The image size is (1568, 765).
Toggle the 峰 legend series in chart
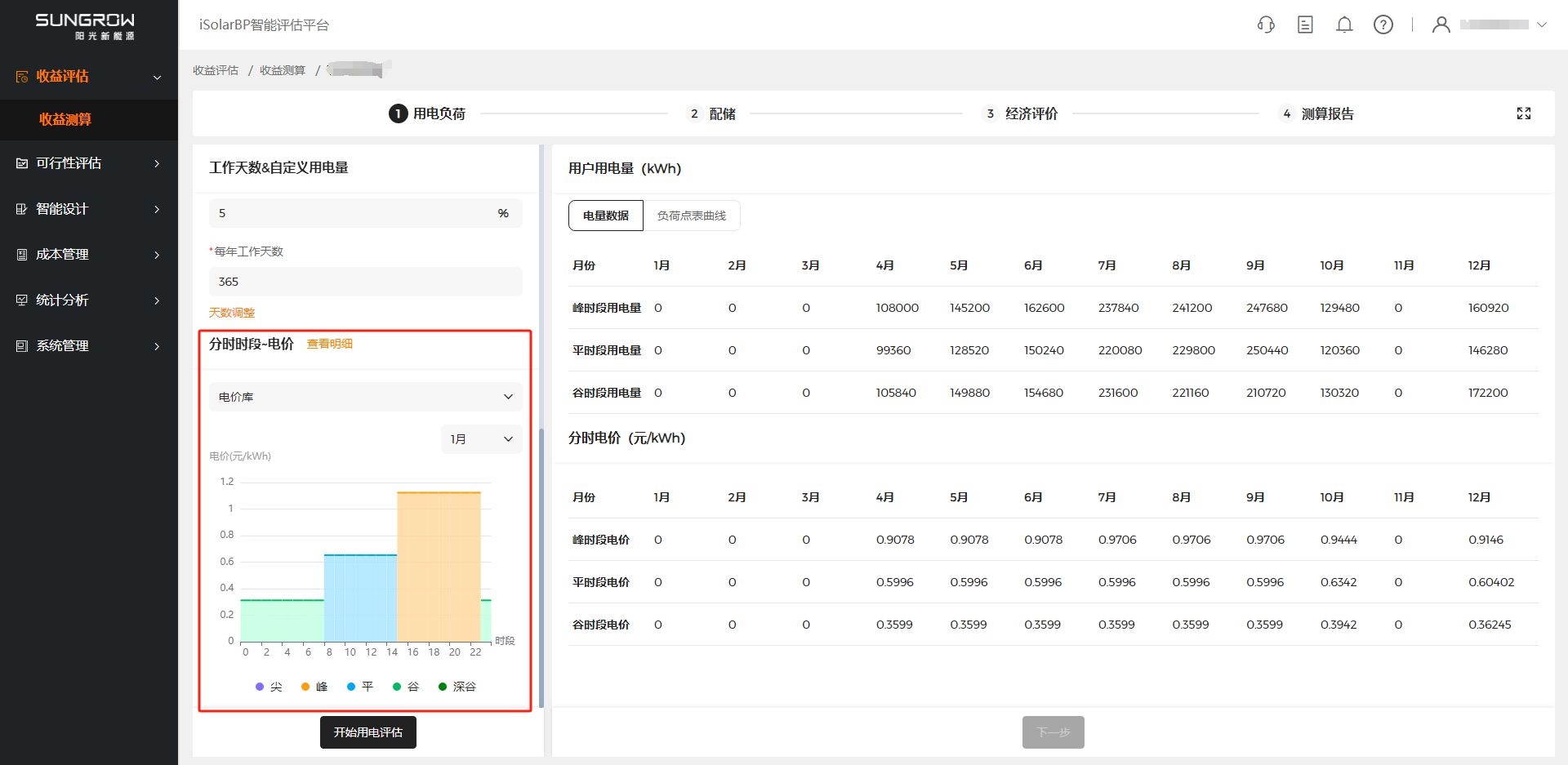point(314,687)
